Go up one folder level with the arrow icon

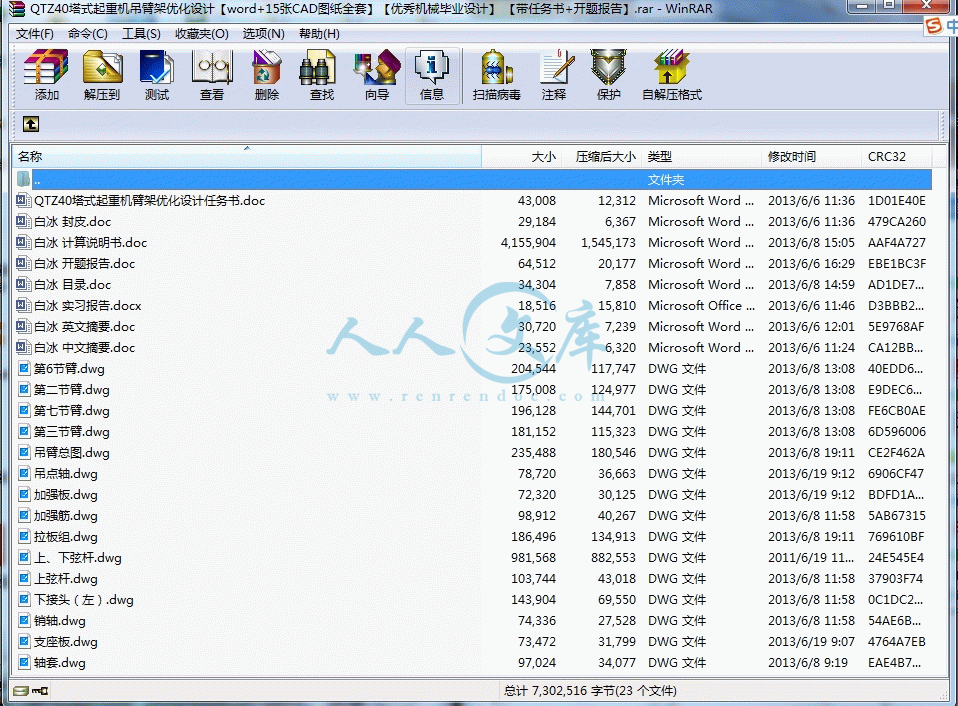(x=31, y=124)
